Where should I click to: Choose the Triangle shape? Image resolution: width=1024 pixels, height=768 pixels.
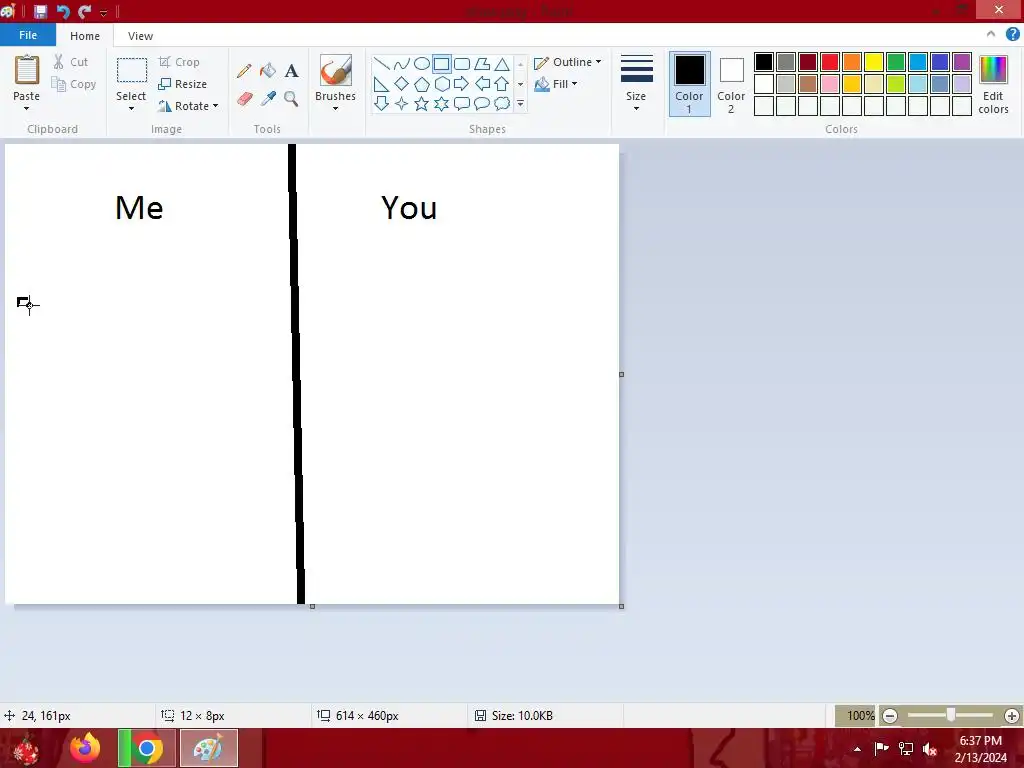click(x=502, y=63)
